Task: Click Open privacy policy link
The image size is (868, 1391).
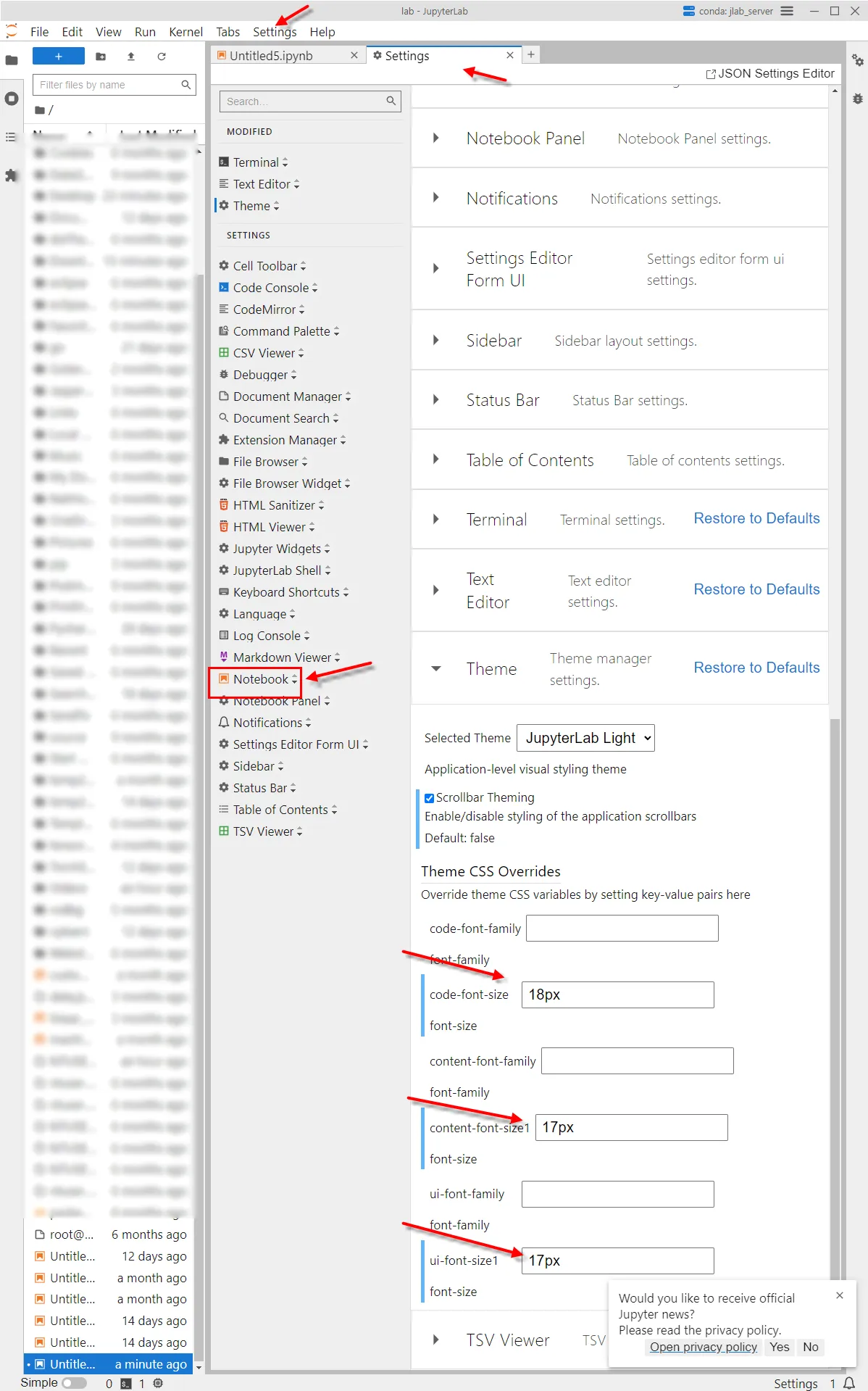Action: [703, 1347]
